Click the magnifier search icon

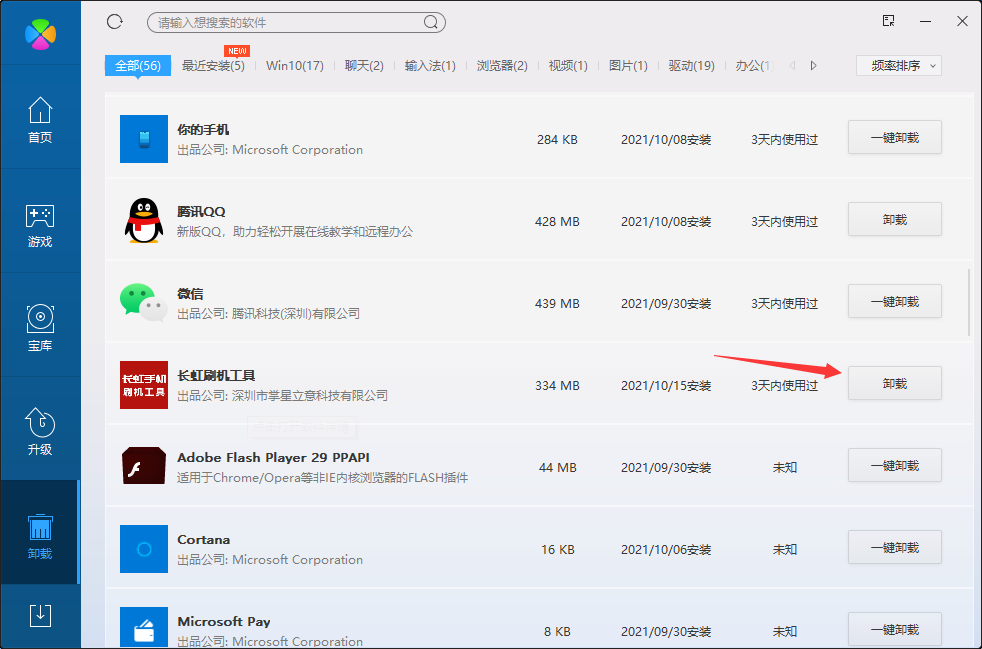pos(430,23)
